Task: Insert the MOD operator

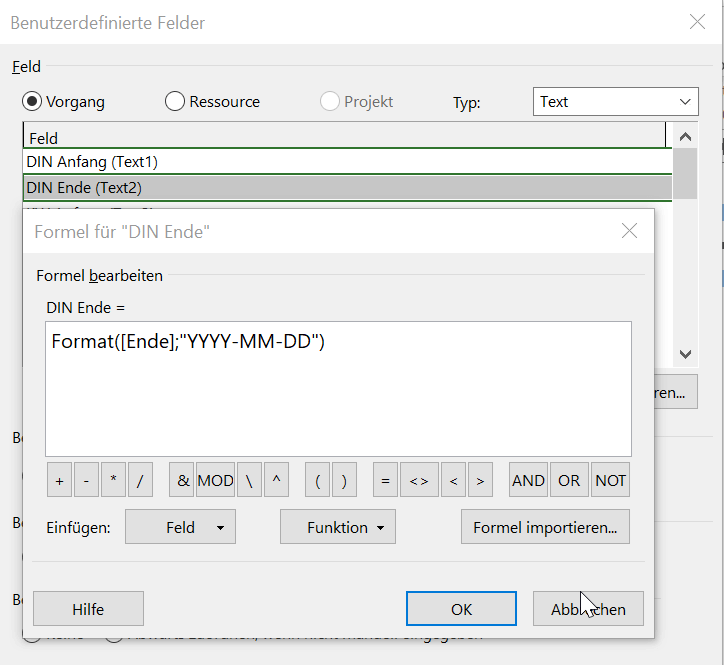Action: click(x=215, y=481)
